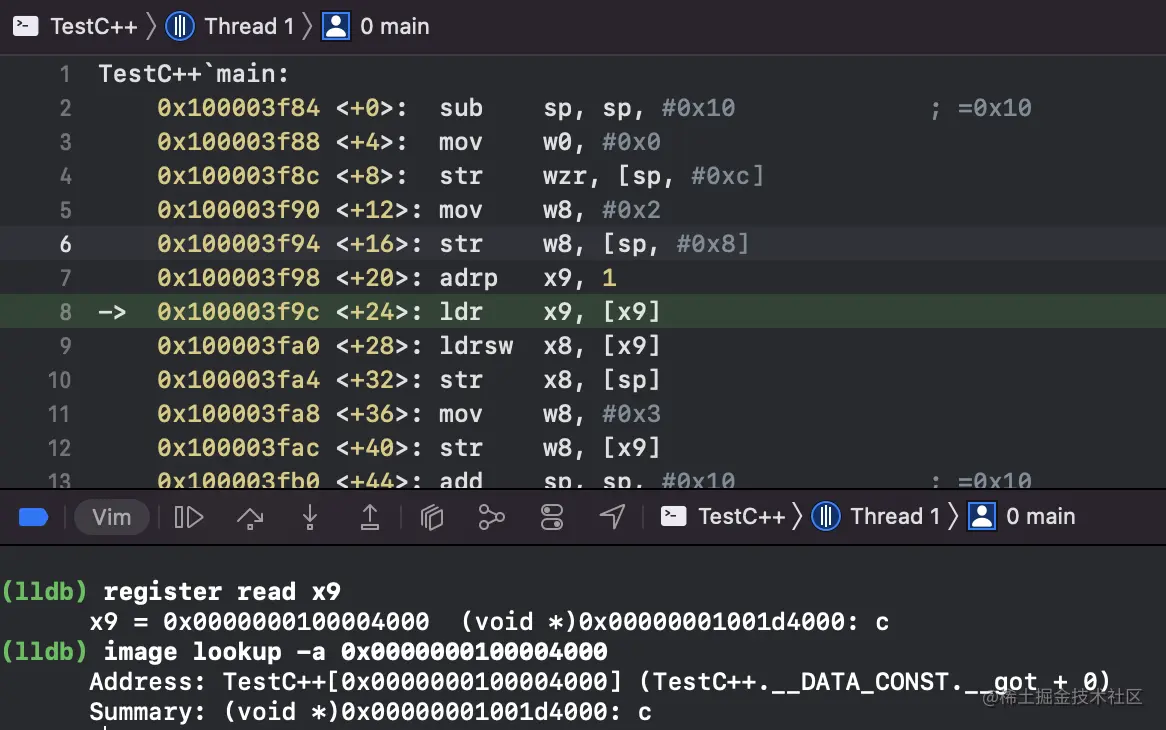
Task: Click address 0x100003f94
Action: point(239,245)
